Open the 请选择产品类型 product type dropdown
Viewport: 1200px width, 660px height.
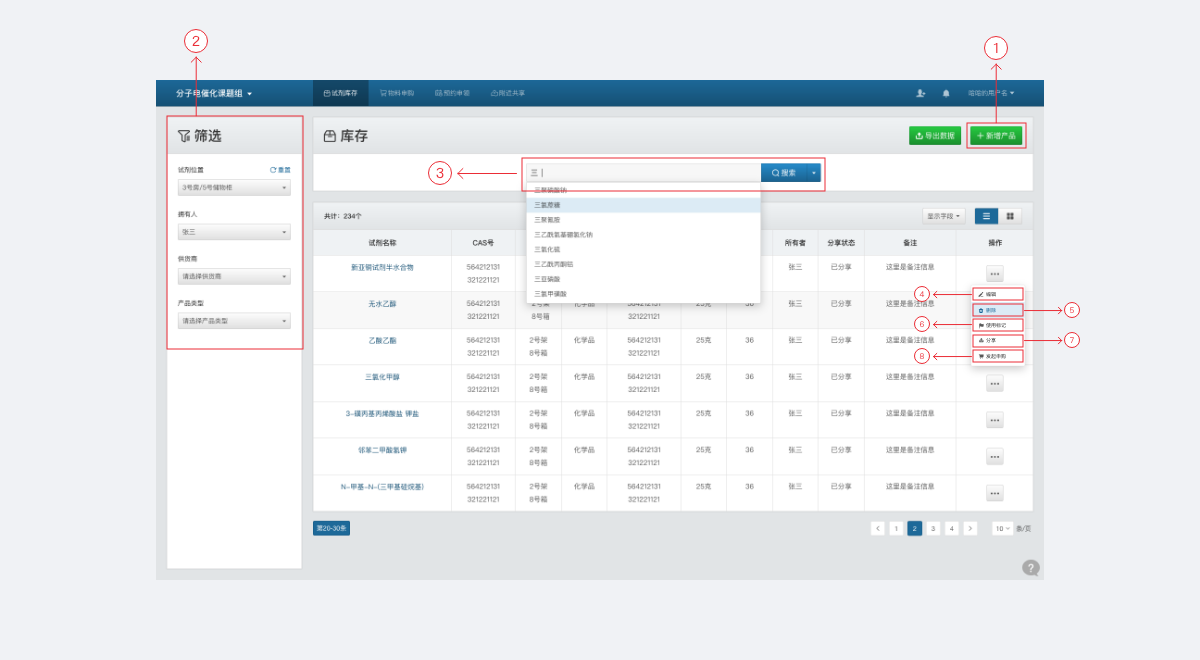tap(234, 321)
